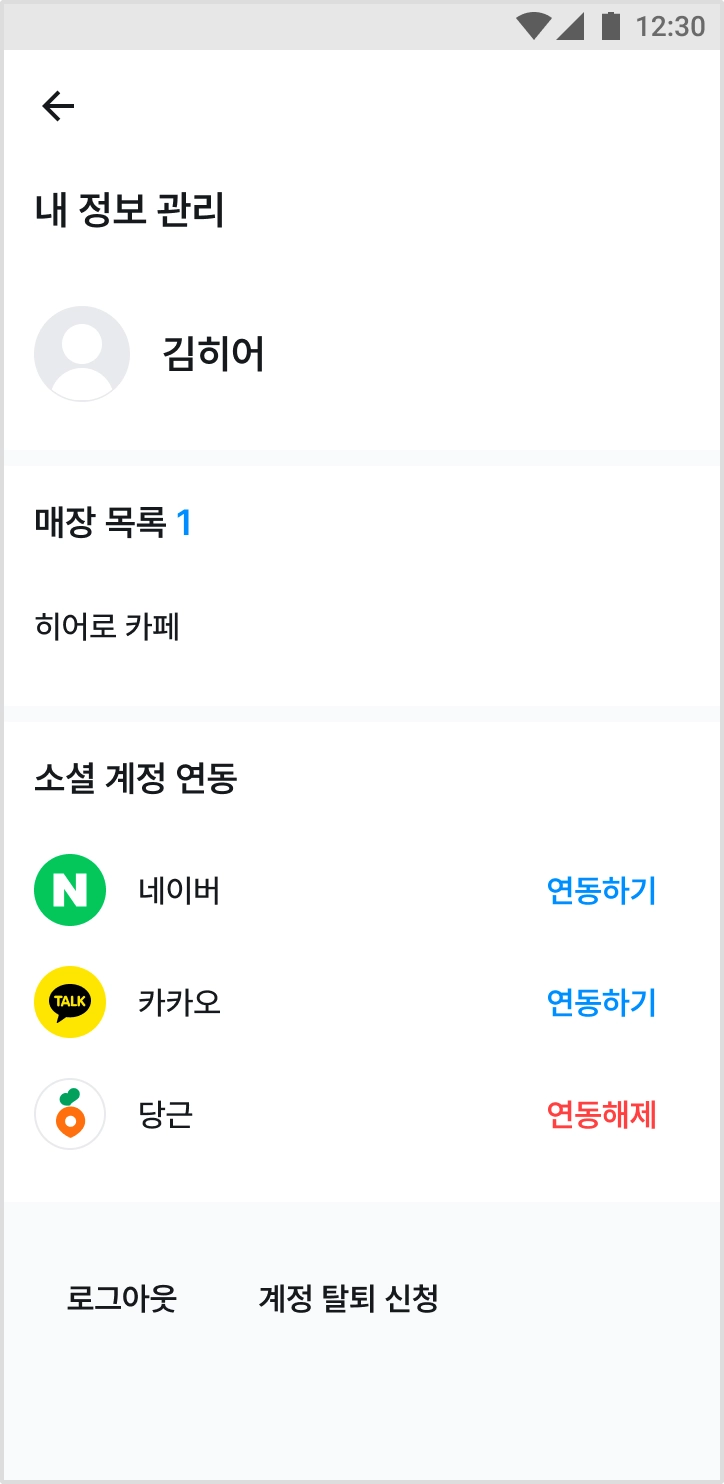Unlink Danggeun account with 연동해제

point(601,1114)
